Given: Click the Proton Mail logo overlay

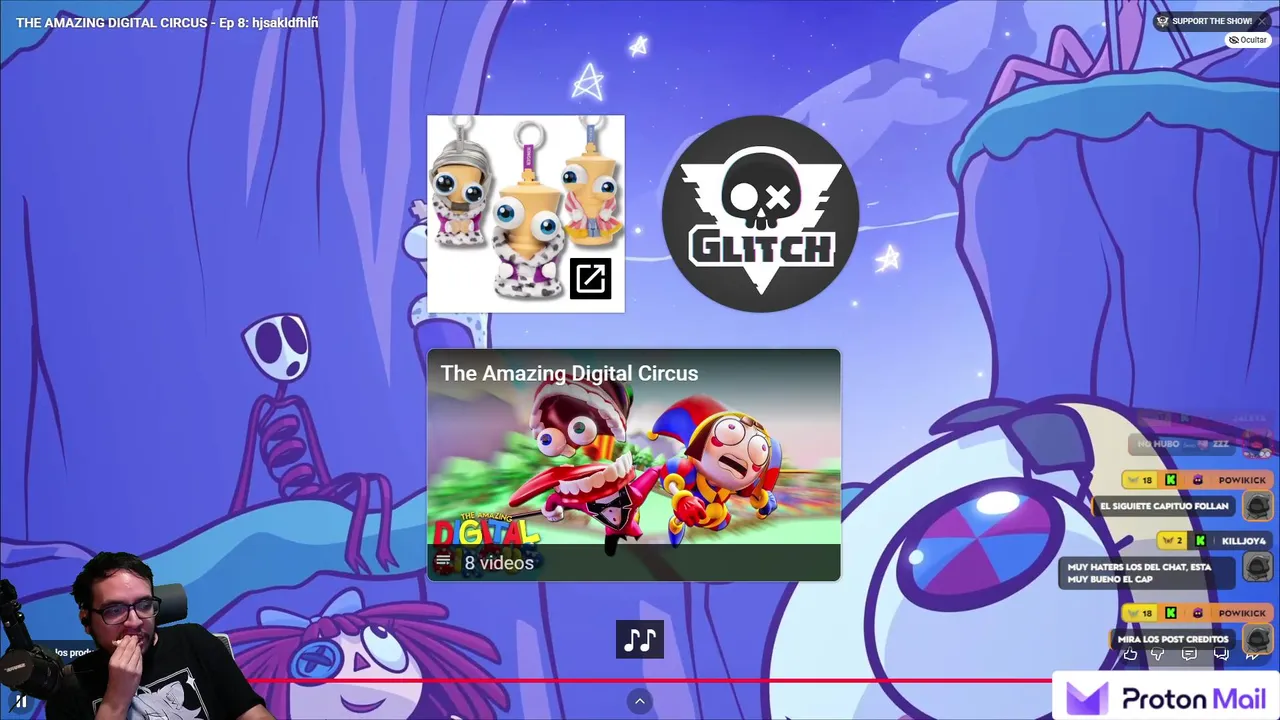Looking at the screenshot, I should pyautogui.click(x=1166, y=698).
